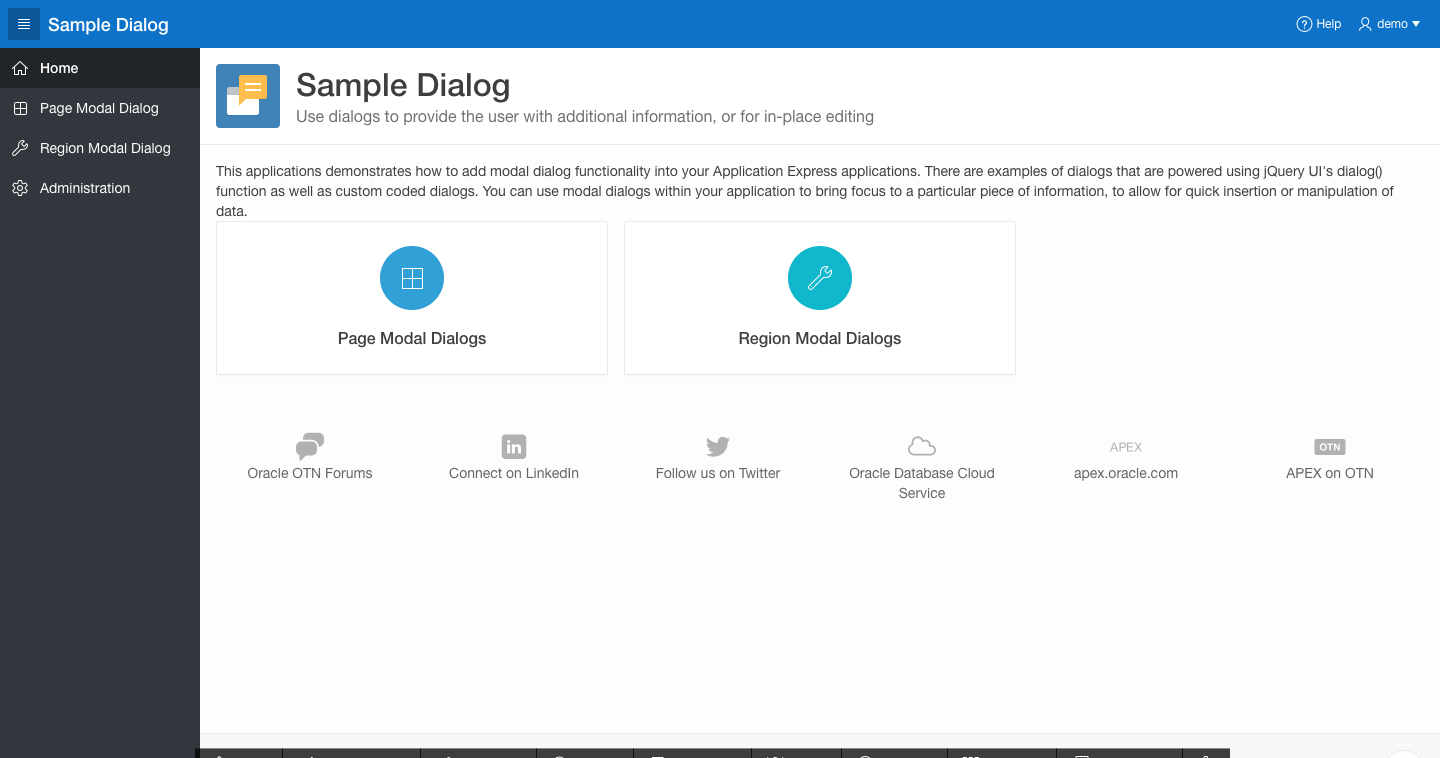1440x758 pixels.
Task: Click the APEX logo above apex.oracle.com
Action: [1126, 447]
